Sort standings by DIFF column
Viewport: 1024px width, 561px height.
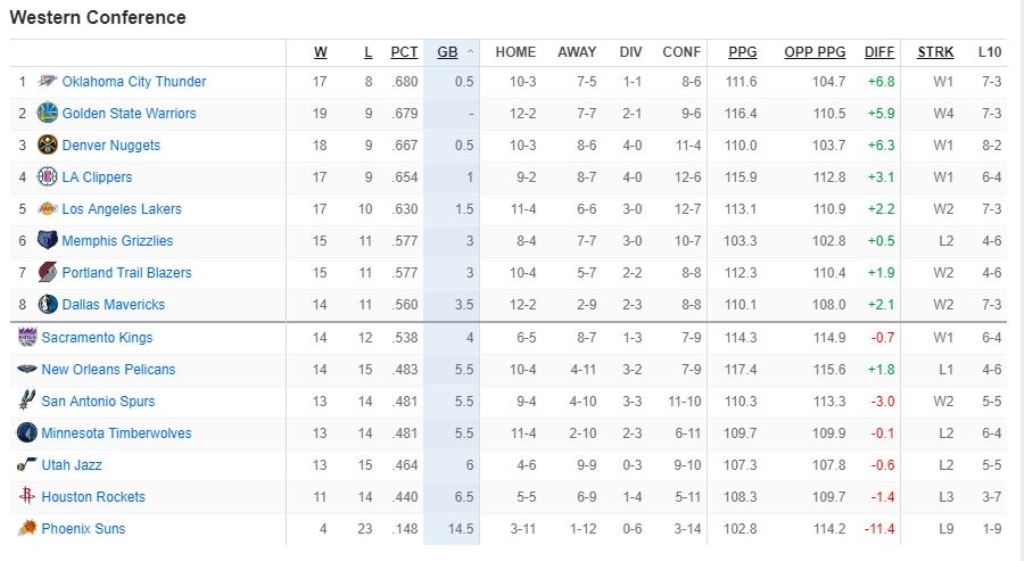click(878, 52)
